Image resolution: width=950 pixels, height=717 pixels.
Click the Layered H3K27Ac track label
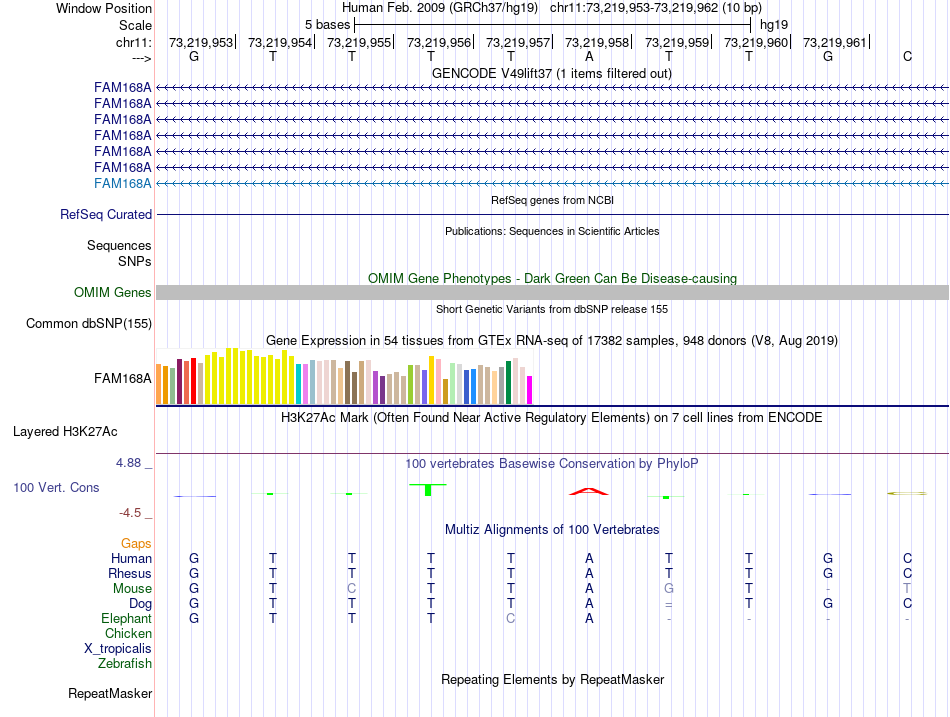65,432
